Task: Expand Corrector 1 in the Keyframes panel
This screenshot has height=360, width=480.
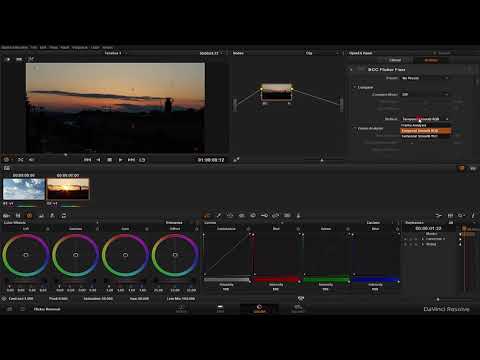Action: (x=423, y=239)
